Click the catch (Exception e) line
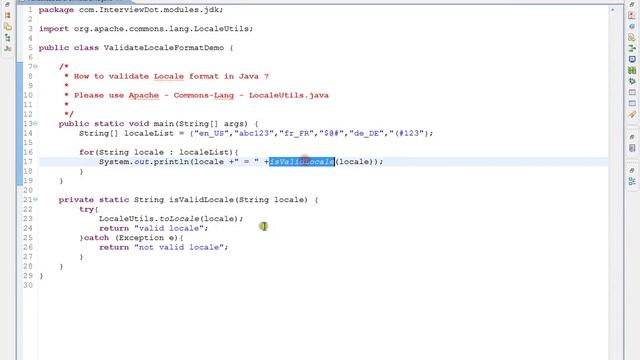Viewport: 640px width, 360px height. click(131, 238)
